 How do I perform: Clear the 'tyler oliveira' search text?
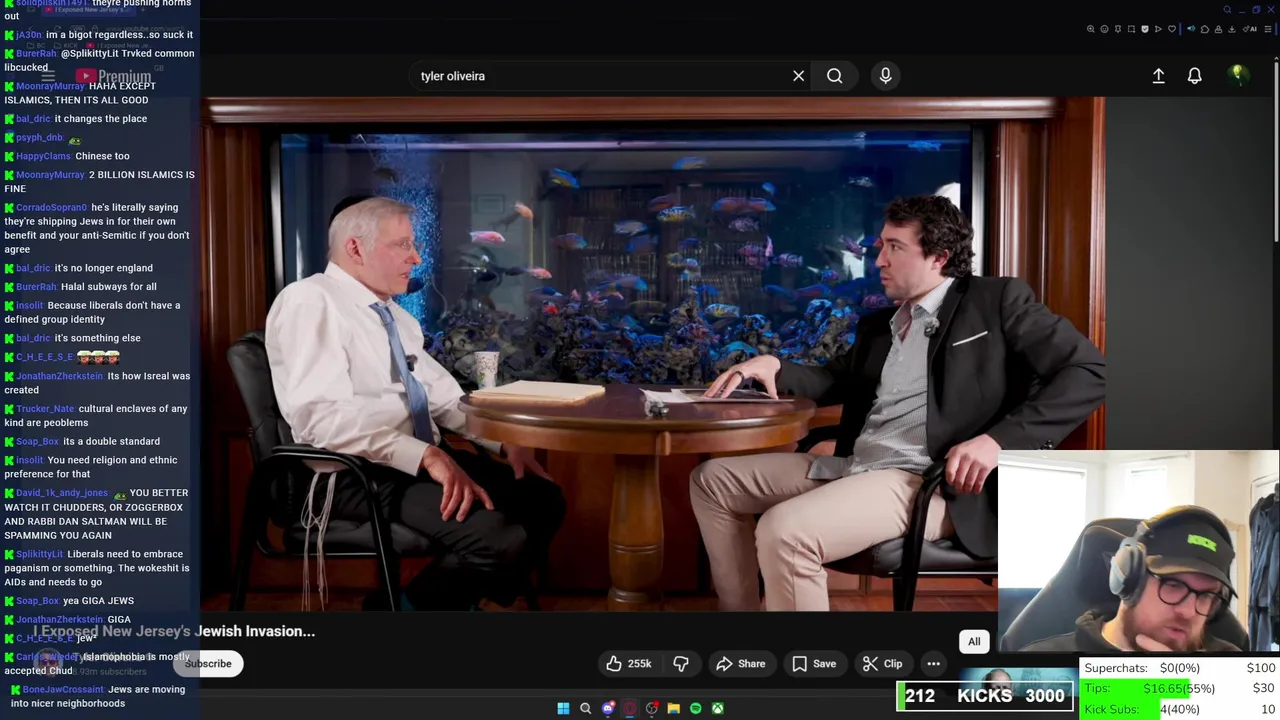point(798,76)
